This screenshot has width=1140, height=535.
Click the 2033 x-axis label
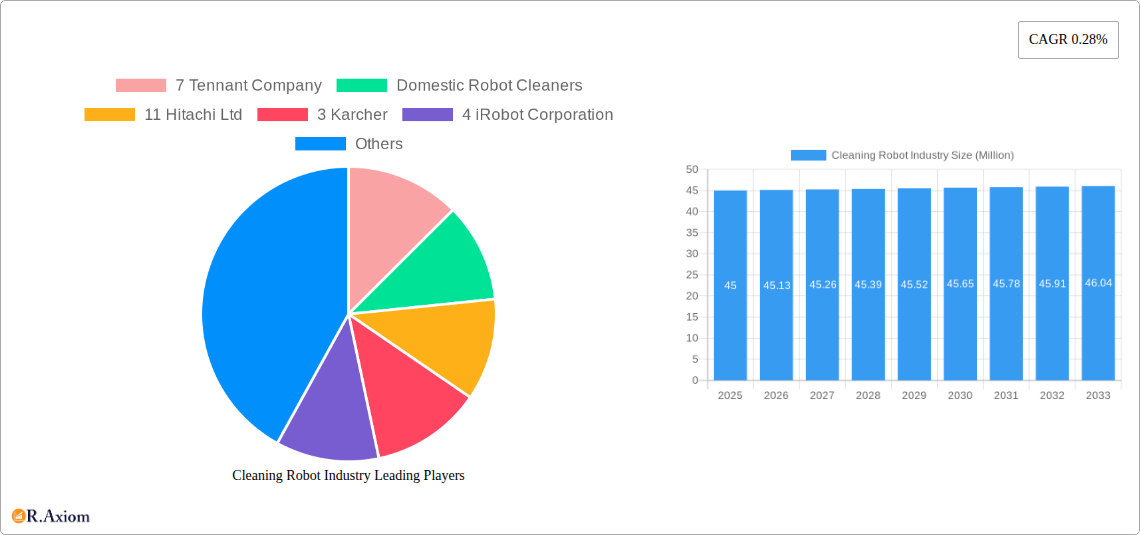point(1098,395)
